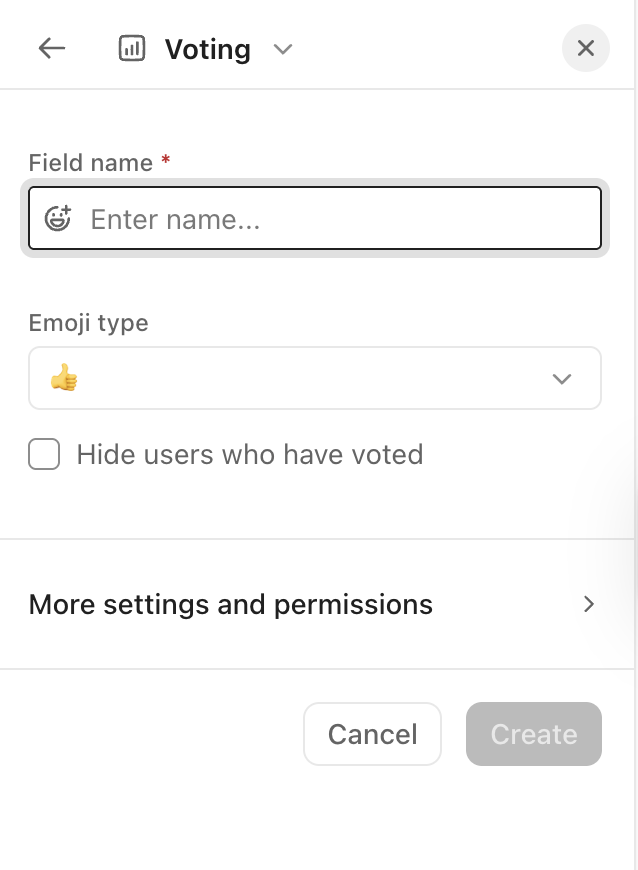Select the thumbs up emoji swatch

(x=62, y=378)
